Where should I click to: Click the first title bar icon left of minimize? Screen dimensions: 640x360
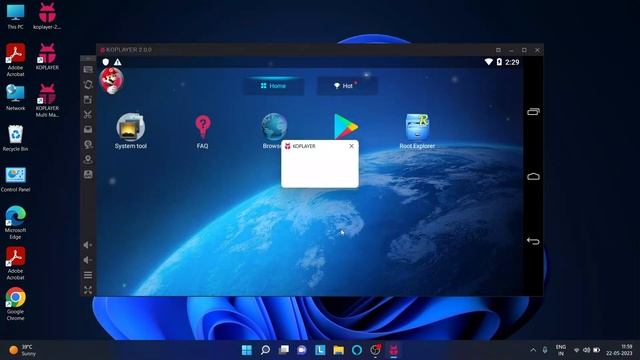(498, 50)
